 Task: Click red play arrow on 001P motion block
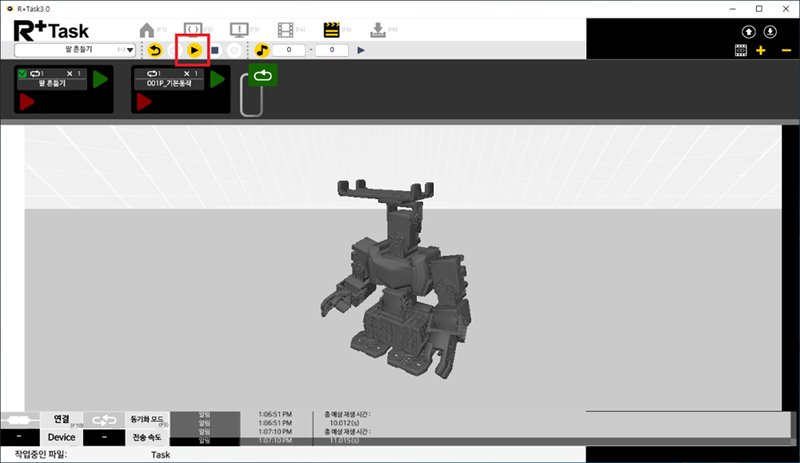click(x=143, y=103)
